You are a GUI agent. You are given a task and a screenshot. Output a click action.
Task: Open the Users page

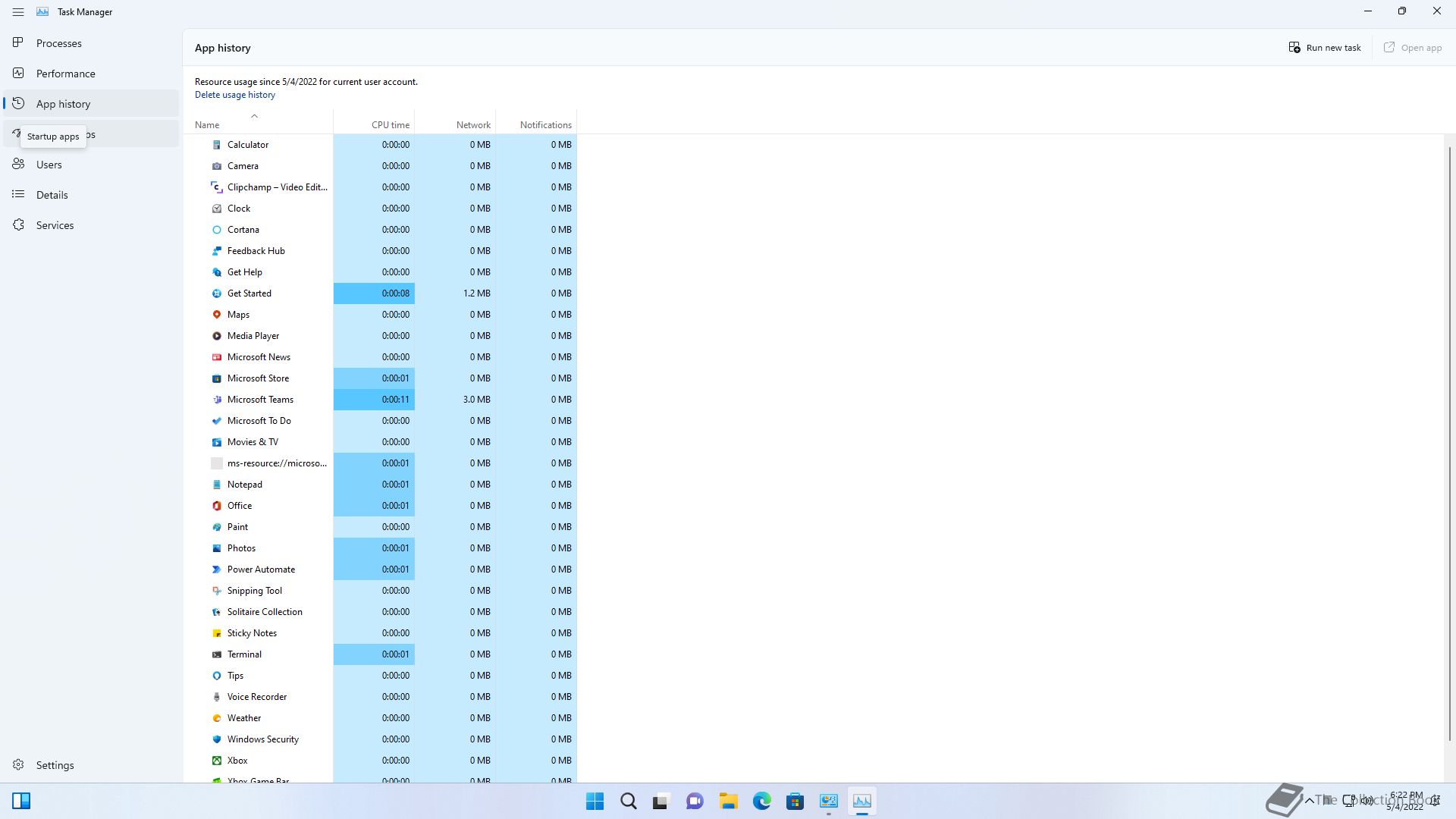pyautogui.click(x=91, y=165)
